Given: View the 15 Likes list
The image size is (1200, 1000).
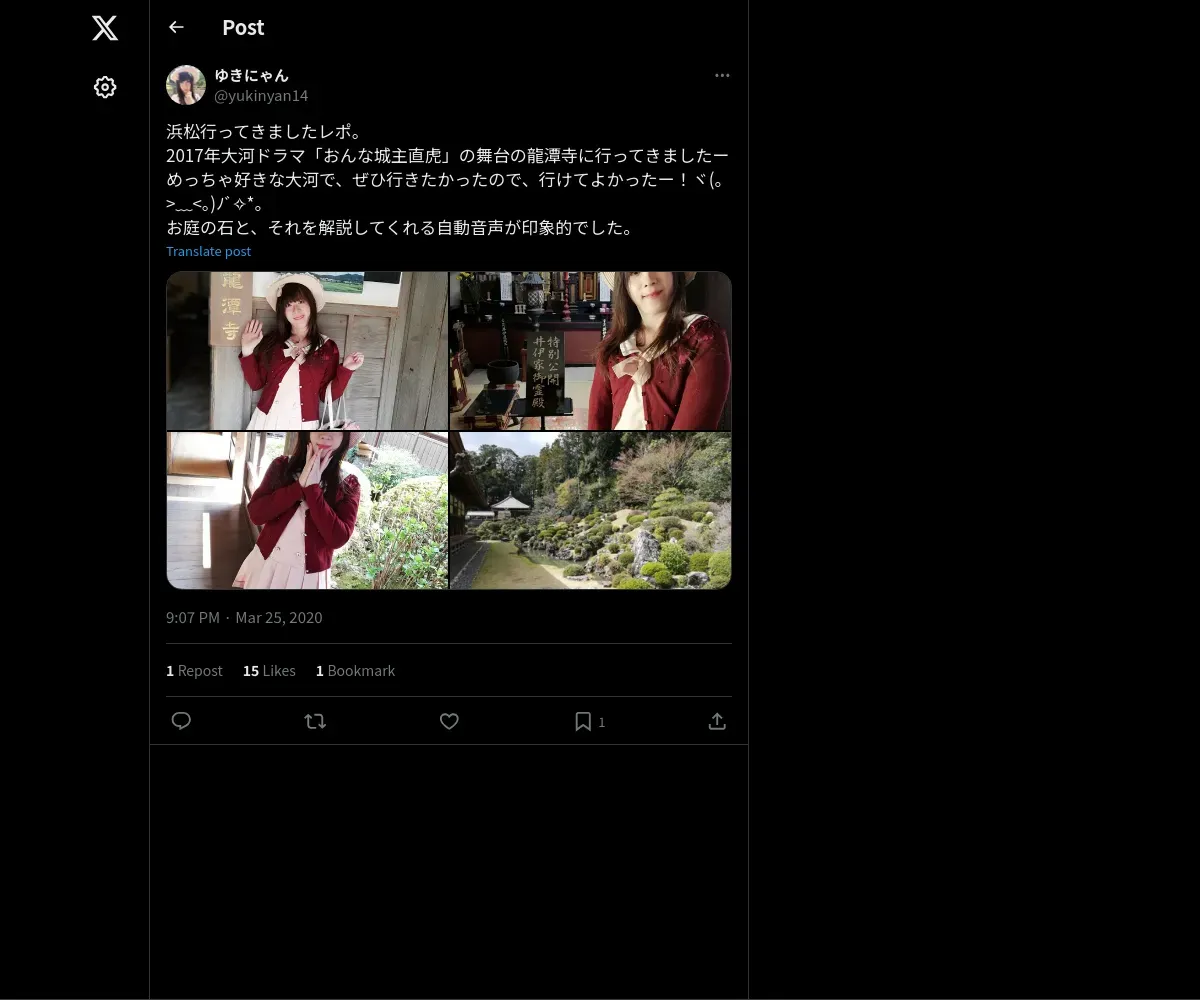Looking at the screenshot, I should coord(269,671).
